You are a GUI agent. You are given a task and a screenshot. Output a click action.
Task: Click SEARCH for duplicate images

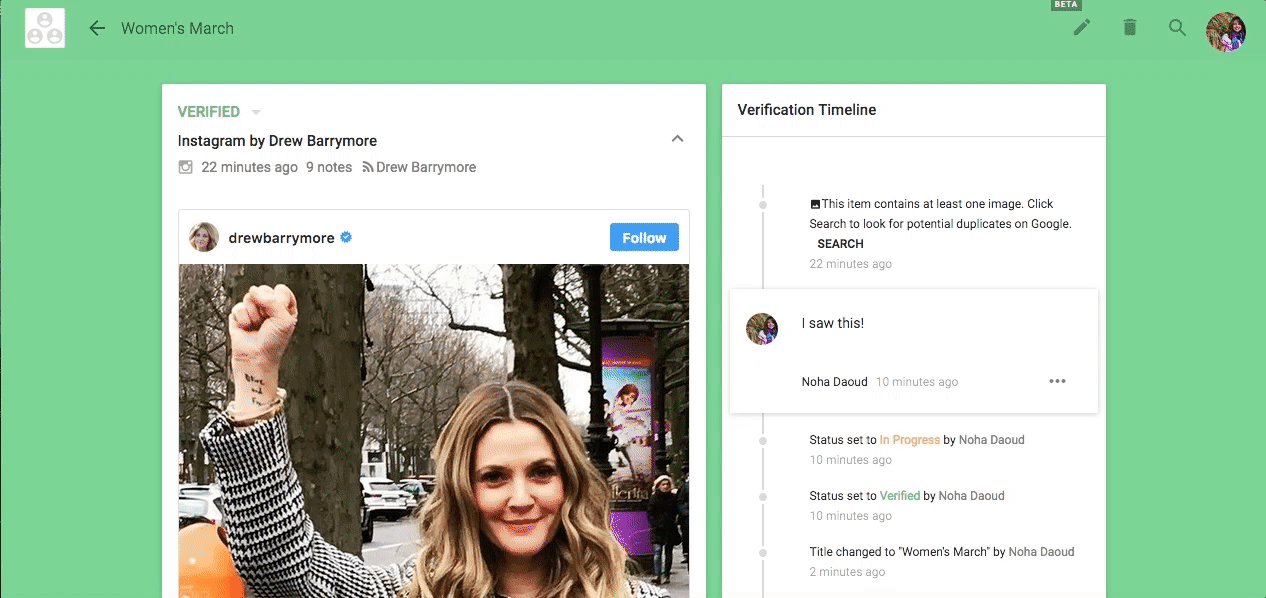840,244
